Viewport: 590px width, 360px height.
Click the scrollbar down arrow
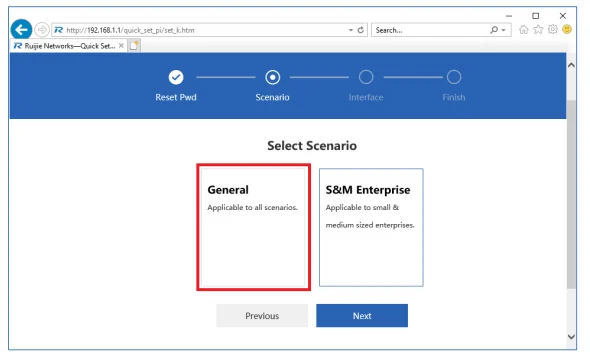click(571, 336)
